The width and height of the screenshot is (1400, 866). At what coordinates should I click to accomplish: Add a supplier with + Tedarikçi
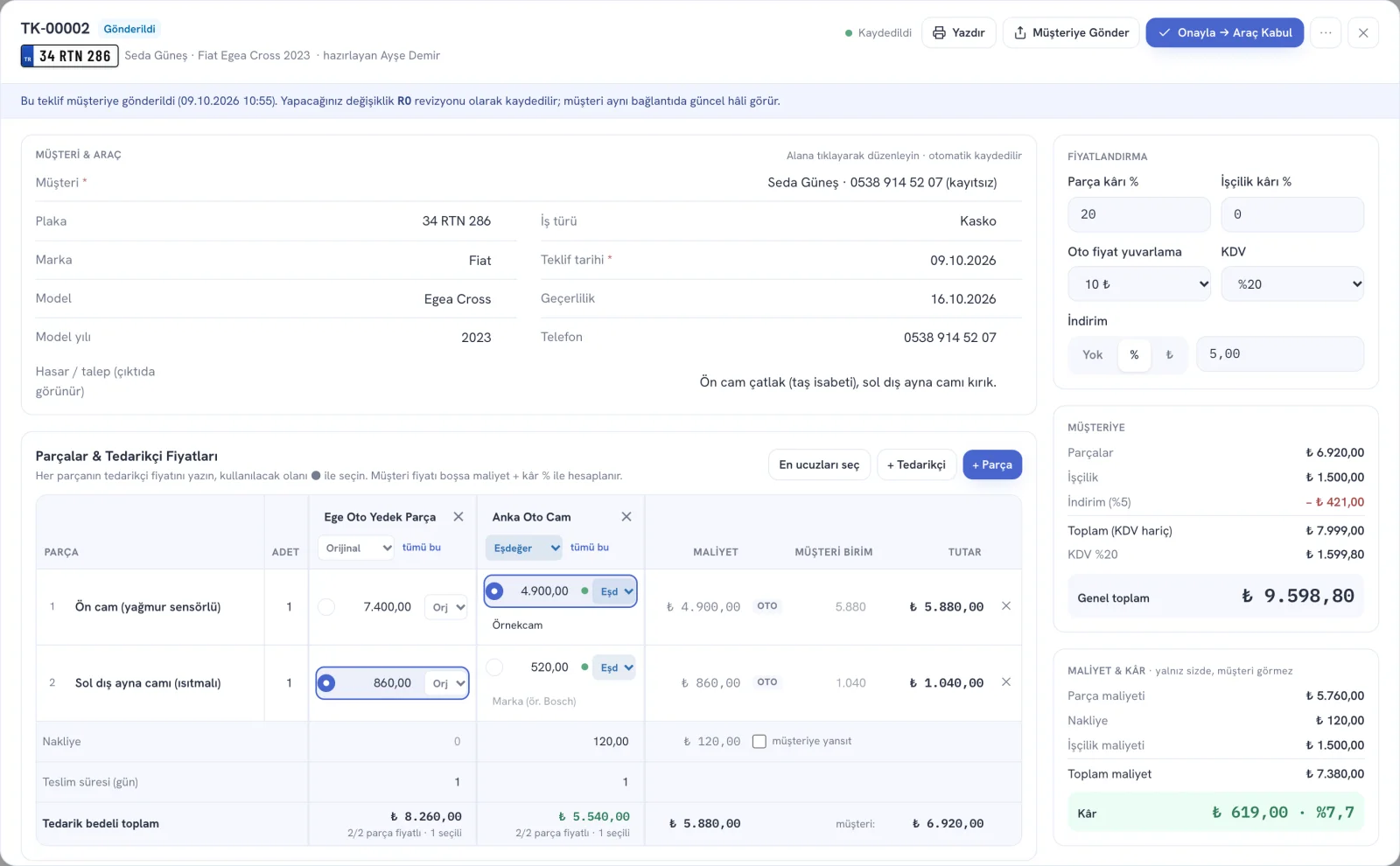click(x=916, y=464)
